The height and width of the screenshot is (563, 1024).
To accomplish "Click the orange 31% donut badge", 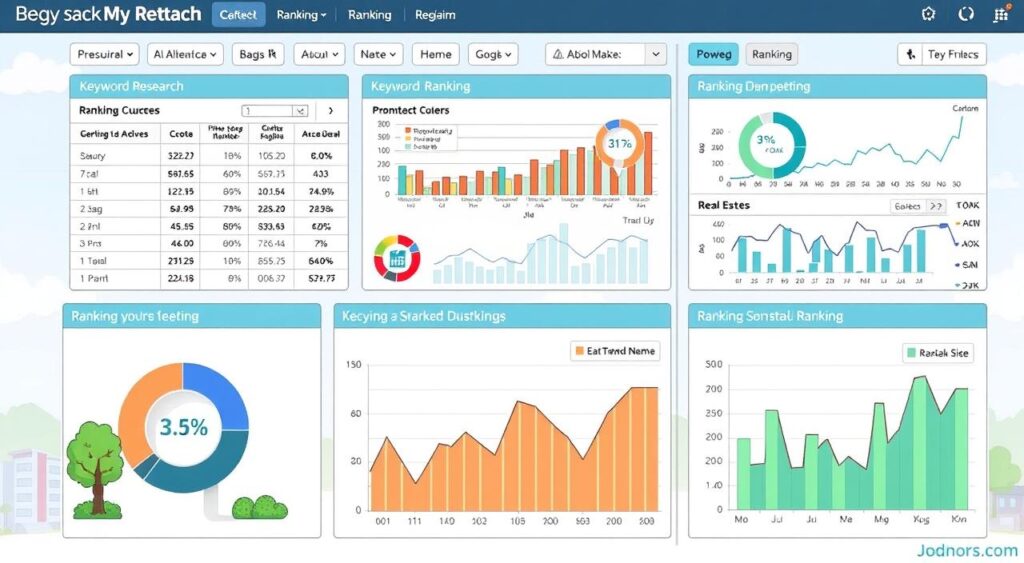I will [619, 144].
